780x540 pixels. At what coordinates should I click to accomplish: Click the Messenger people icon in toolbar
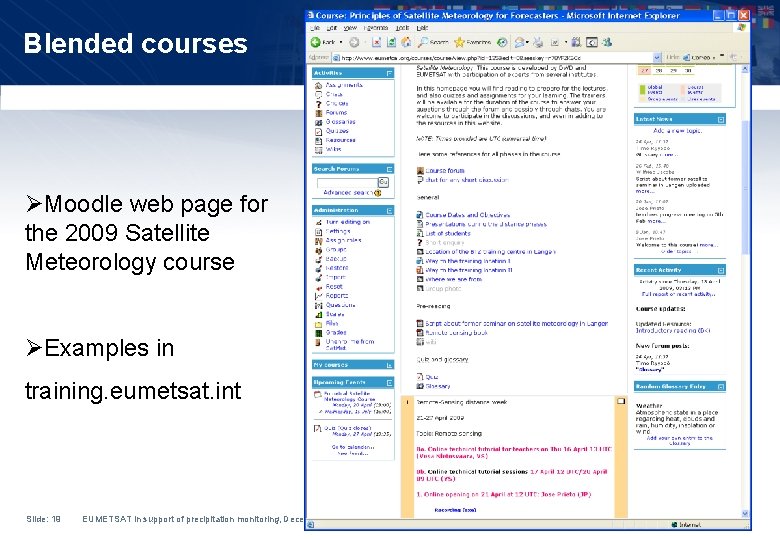pyautogui.click(x=607, y=42)
